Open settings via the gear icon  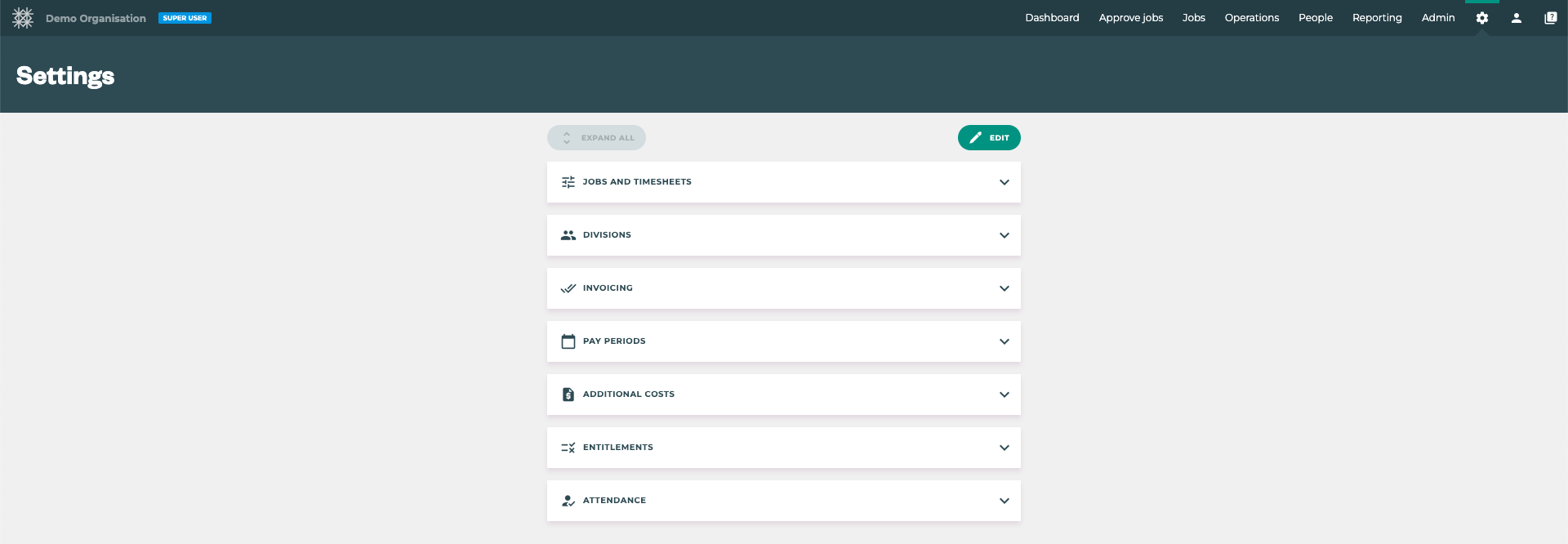coord(1481,18)
